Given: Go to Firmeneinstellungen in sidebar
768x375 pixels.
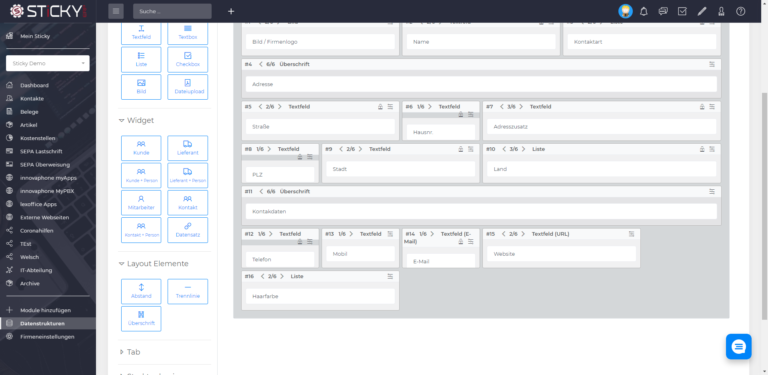Looking at the screenshot, I should 47,337.
